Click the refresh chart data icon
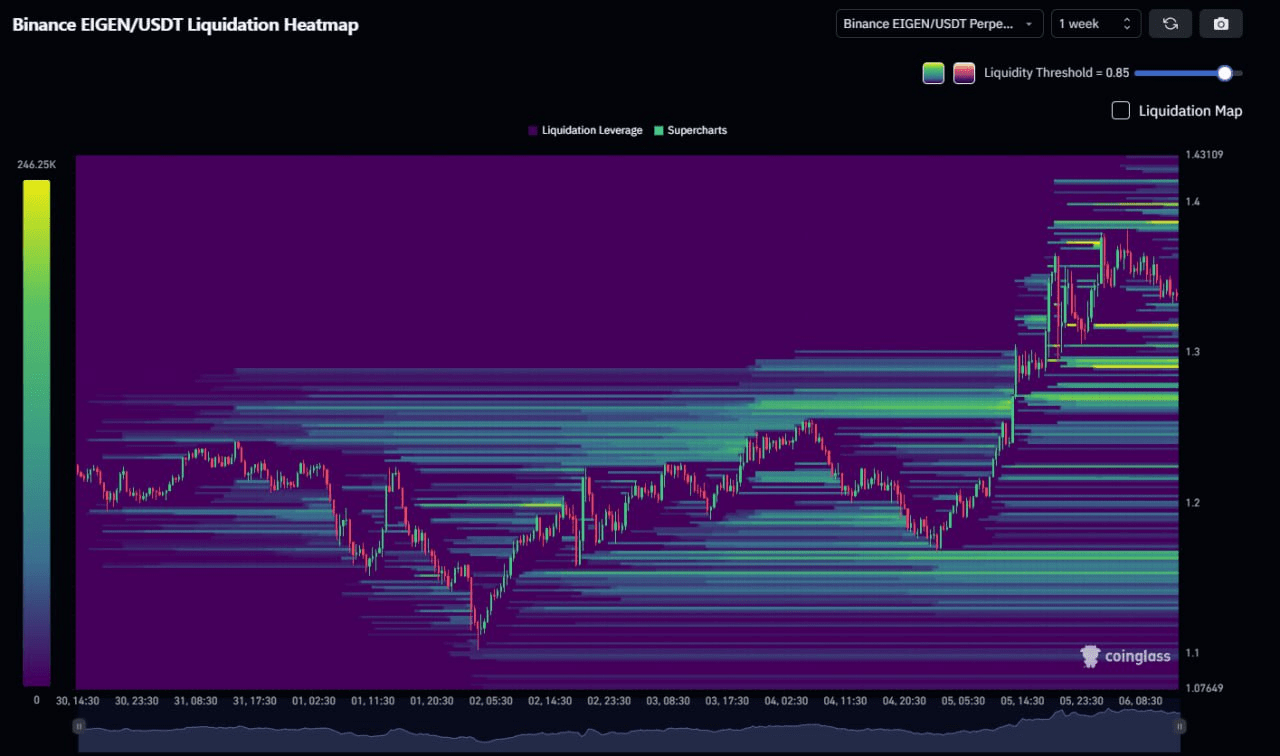The height and width of the screenshot is (756, 1280). tap(1170, 24)
